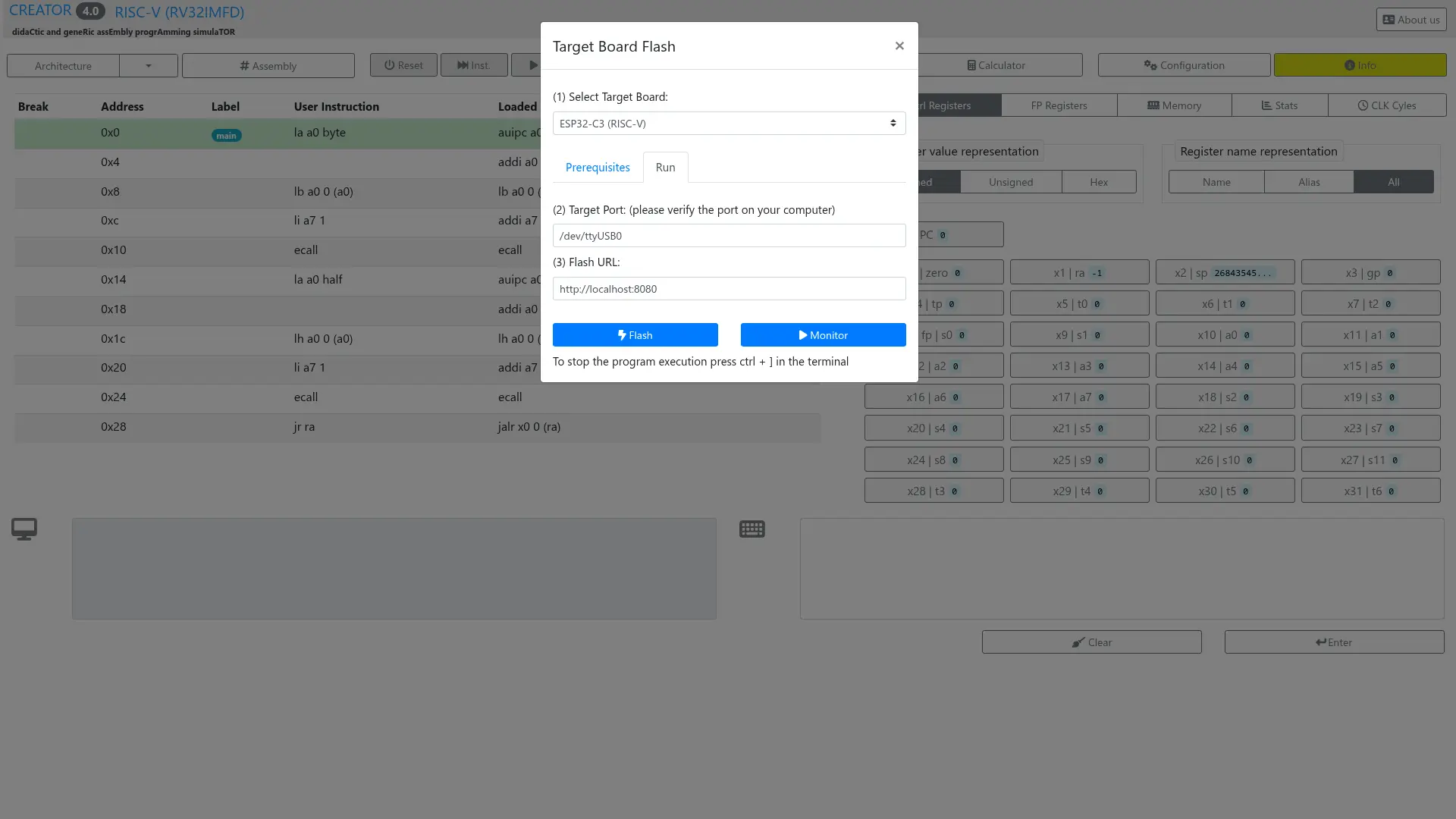Switch to FP Registers tab
The width and height of the screenshot is (1456, 819).
[x=1059, y=105]
